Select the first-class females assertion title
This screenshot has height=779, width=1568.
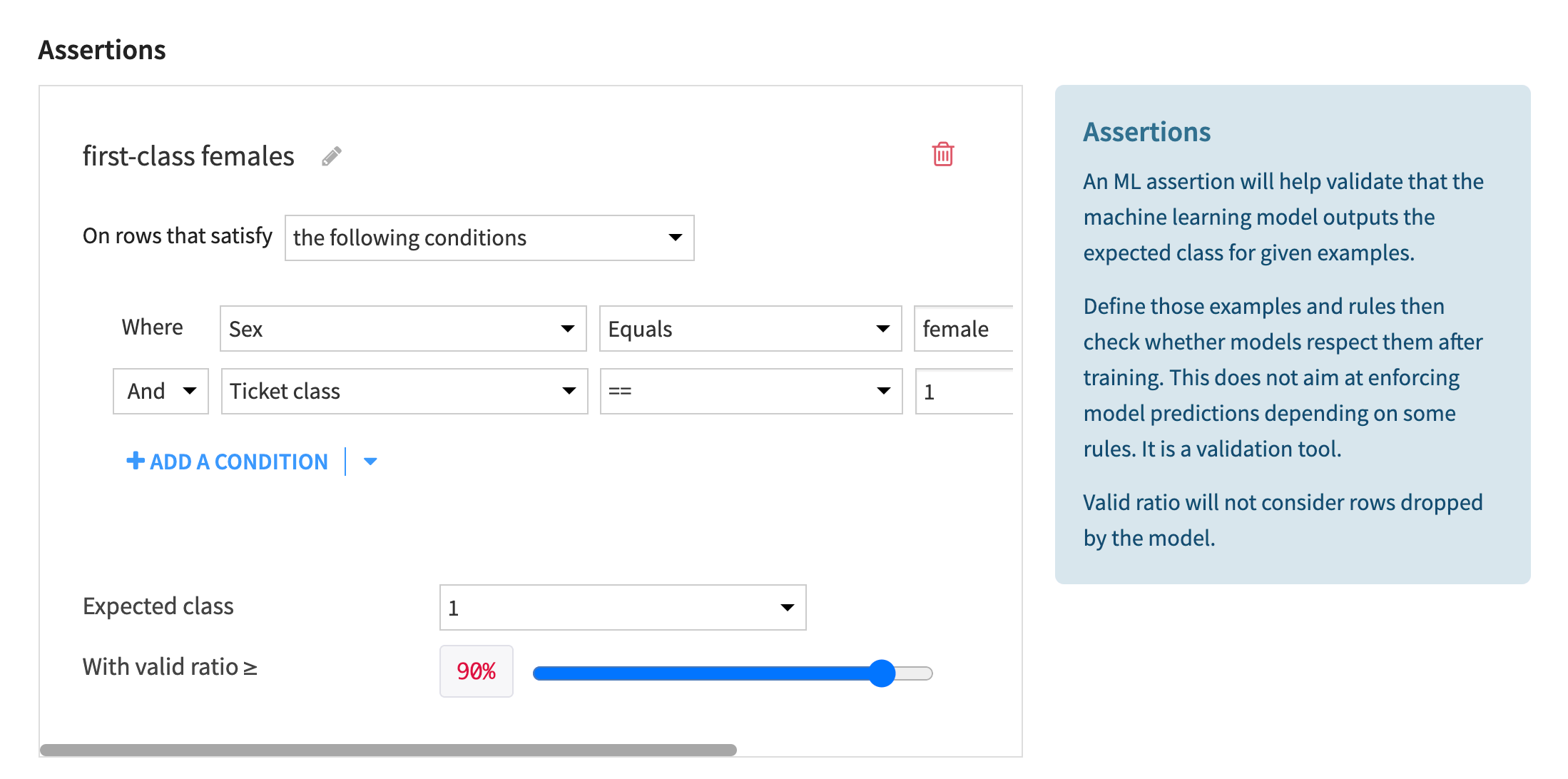coord(188,156)
